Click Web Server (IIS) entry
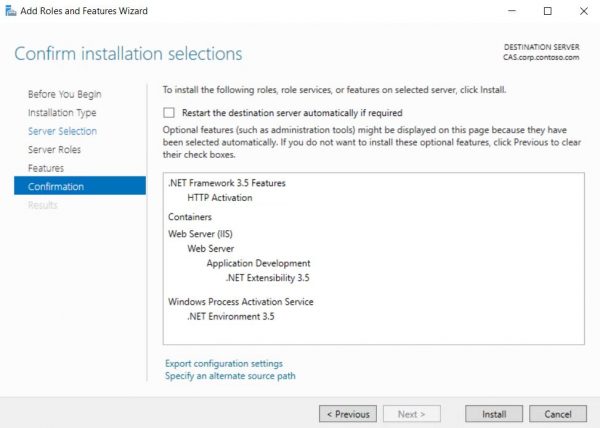The height and width of the screenshot is (428, 600). click(x=201, y=232)
